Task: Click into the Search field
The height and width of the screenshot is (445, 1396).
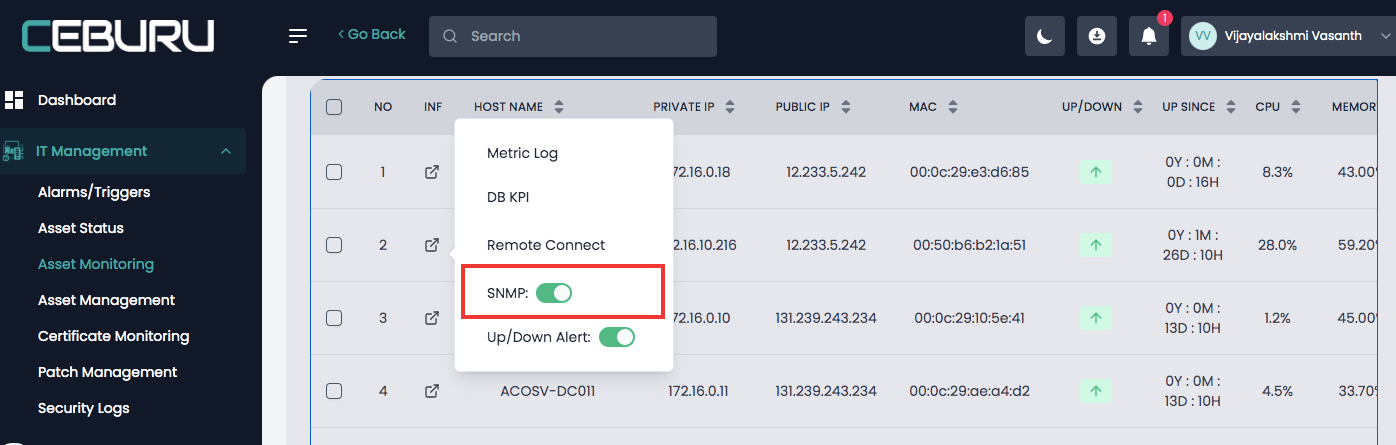Action: [573, 36]
